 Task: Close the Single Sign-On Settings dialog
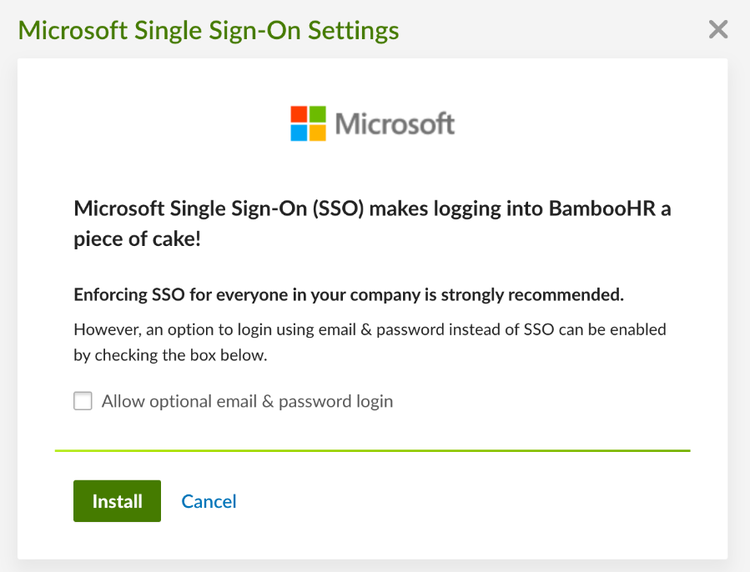[718, 30]
